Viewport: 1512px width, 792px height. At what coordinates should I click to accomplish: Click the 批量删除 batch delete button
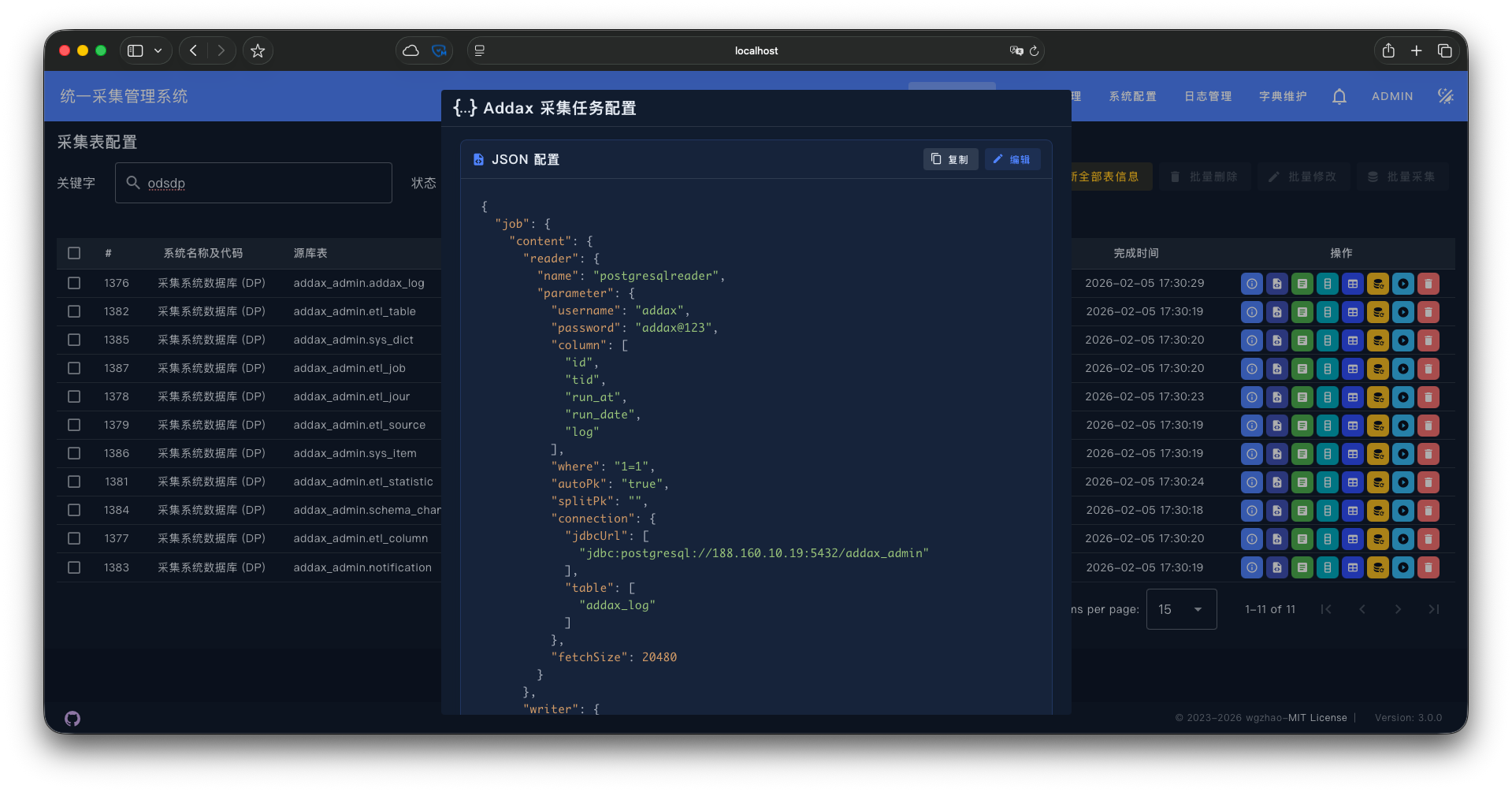point(1204,177)
